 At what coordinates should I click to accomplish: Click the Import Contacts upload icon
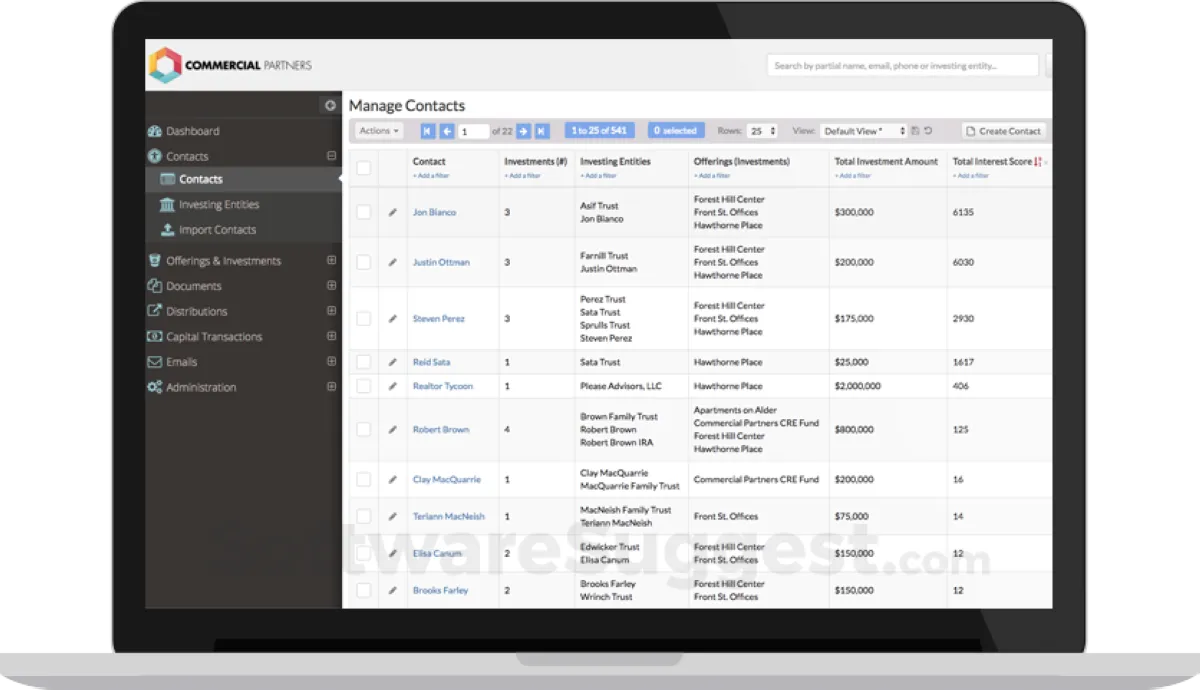[168, 230]
